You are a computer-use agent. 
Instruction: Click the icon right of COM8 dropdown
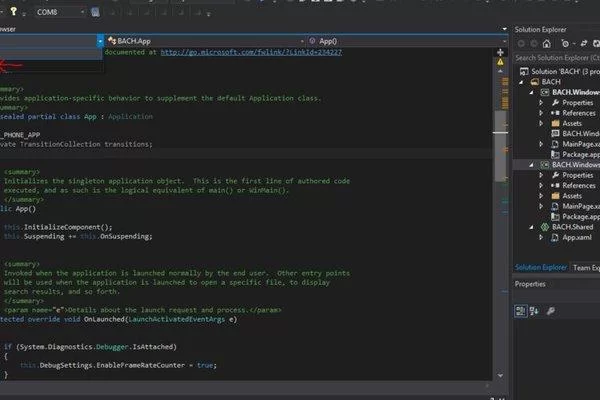95,12
